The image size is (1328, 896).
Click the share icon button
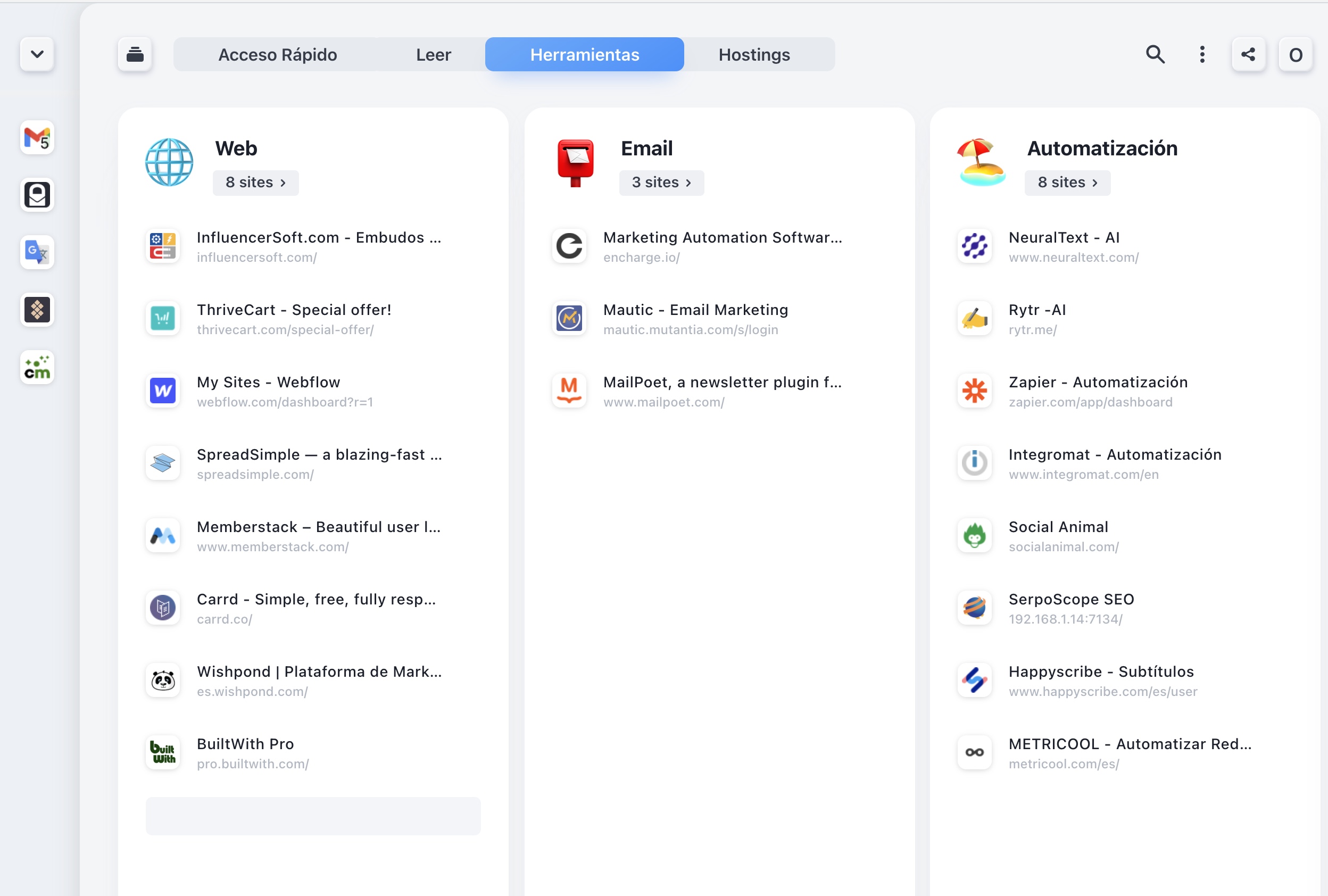click(x=1249, y=54)
